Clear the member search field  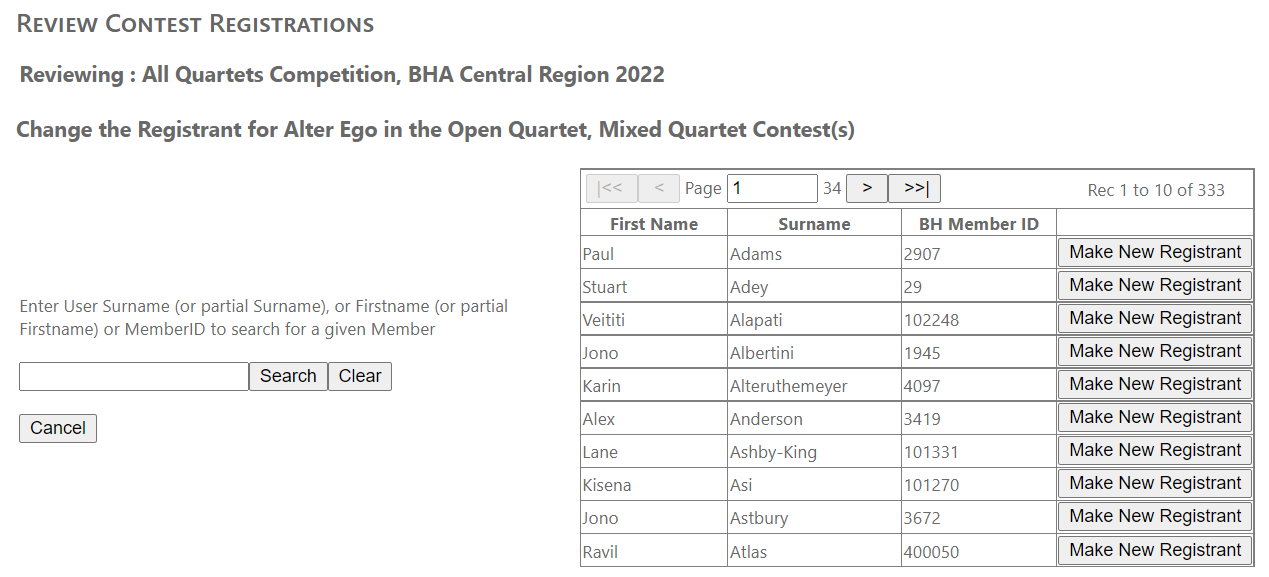pyautogui.click(x=360, y=376)
